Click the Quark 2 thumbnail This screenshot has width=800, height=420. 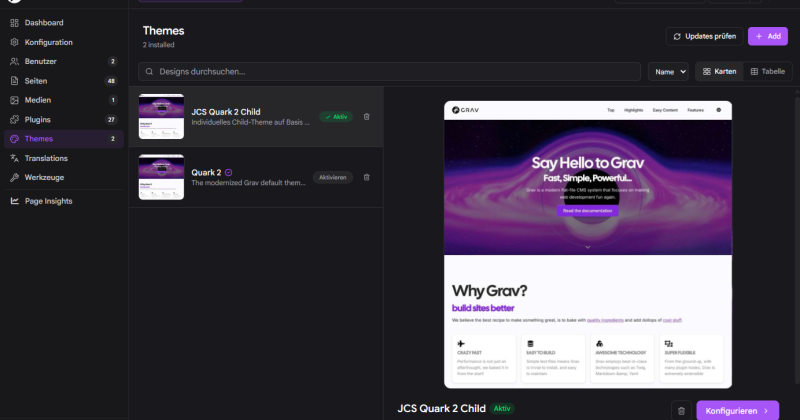161,177
